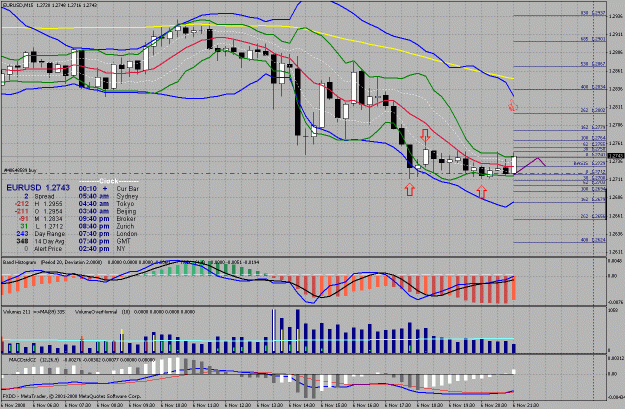Screen dimensions: 625x409
Task: Click the Broker clock row
Action: (x=107, y=219)
